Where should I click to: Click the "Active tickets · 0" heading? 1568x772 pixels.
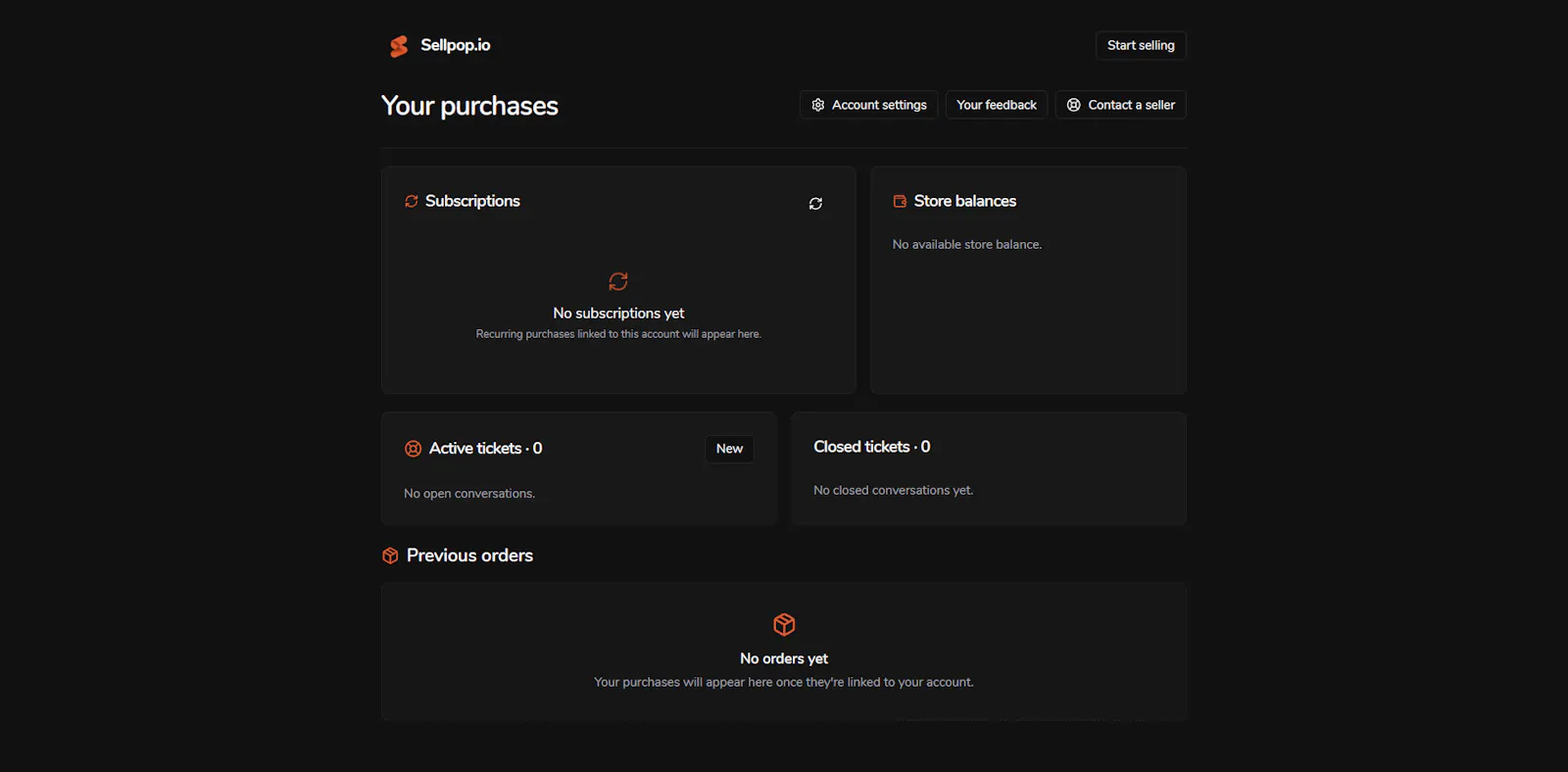click(x=485, y=449)
